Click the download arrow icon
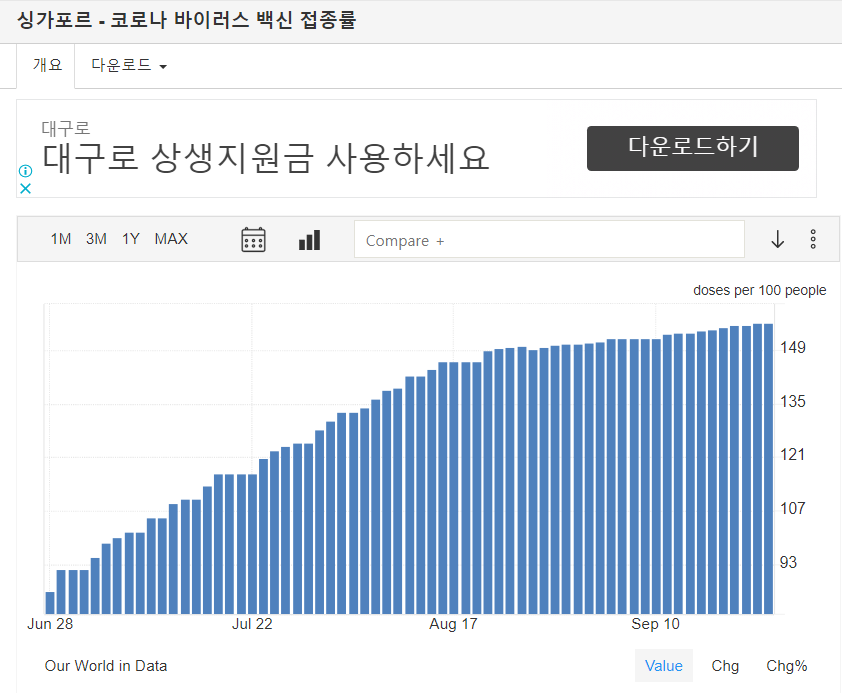 coord(778,239)
